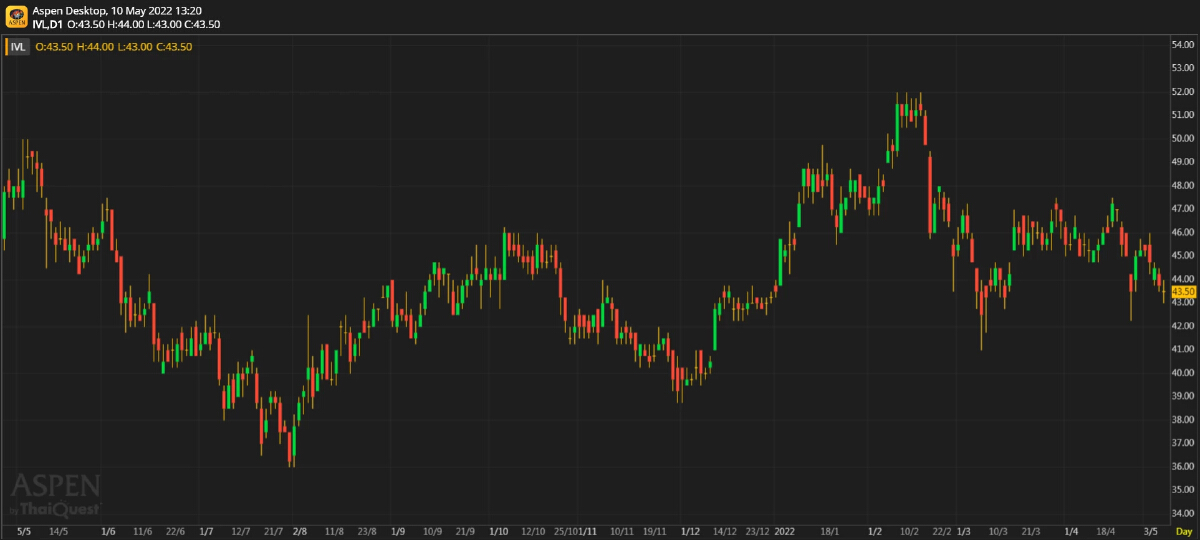This screenshot has height=540, width=1200.
Task: Click the 5/5 date axis label
Action: (x=25, y=531)
